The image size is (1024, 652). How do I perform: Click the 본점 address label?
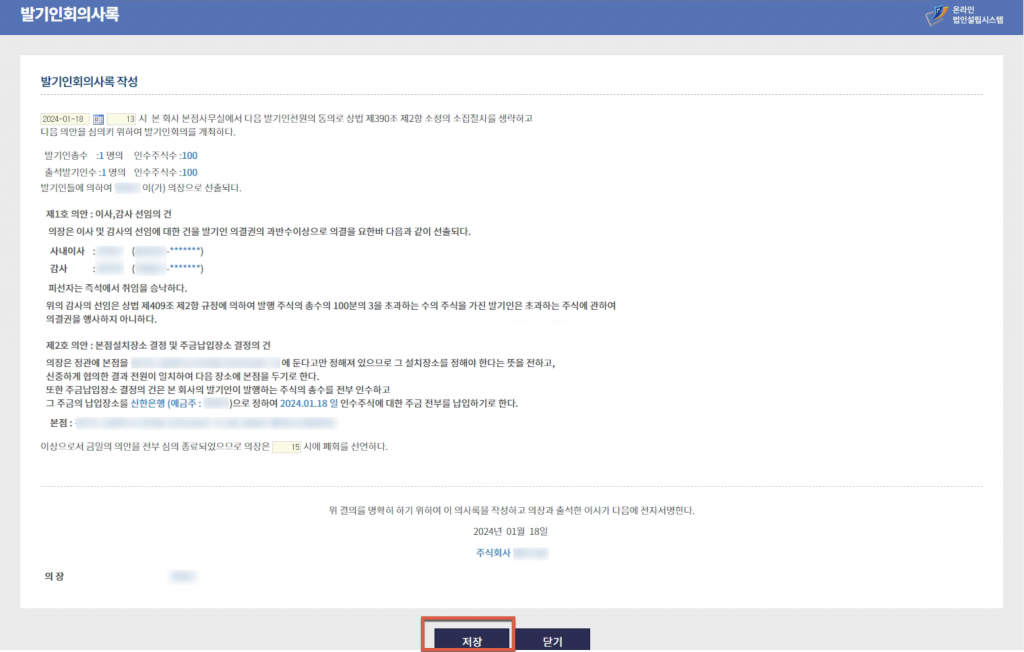[x=60, y=424]
